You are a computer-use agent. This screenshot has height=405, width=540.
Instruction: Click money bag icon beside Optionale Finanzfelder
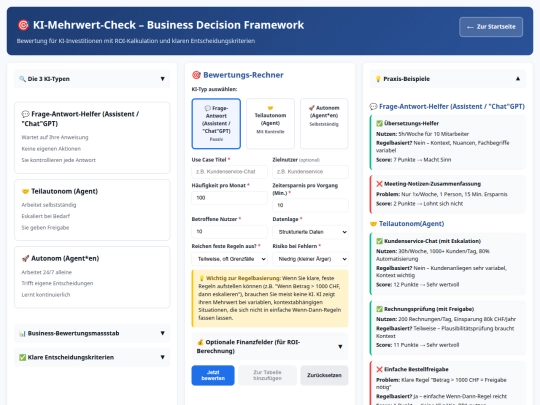(200, 342)
